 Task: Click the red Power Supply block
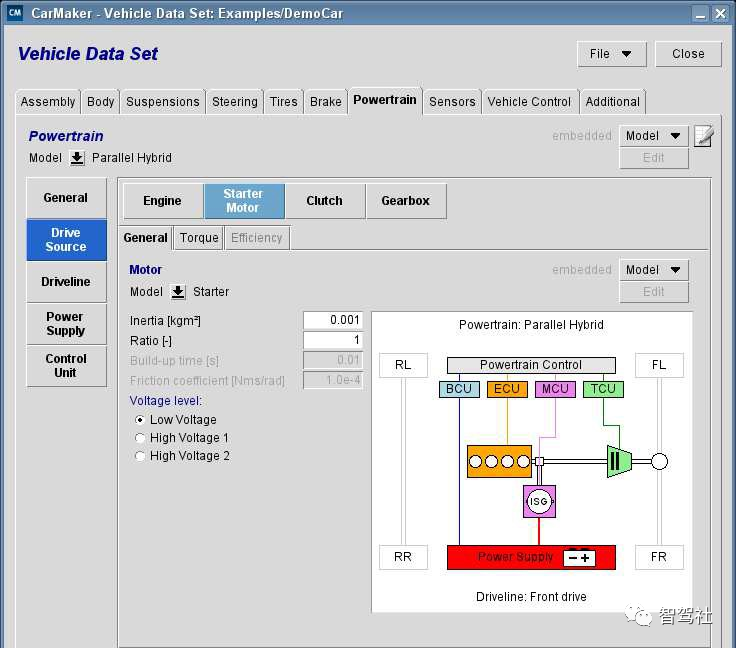coord(515,557)
